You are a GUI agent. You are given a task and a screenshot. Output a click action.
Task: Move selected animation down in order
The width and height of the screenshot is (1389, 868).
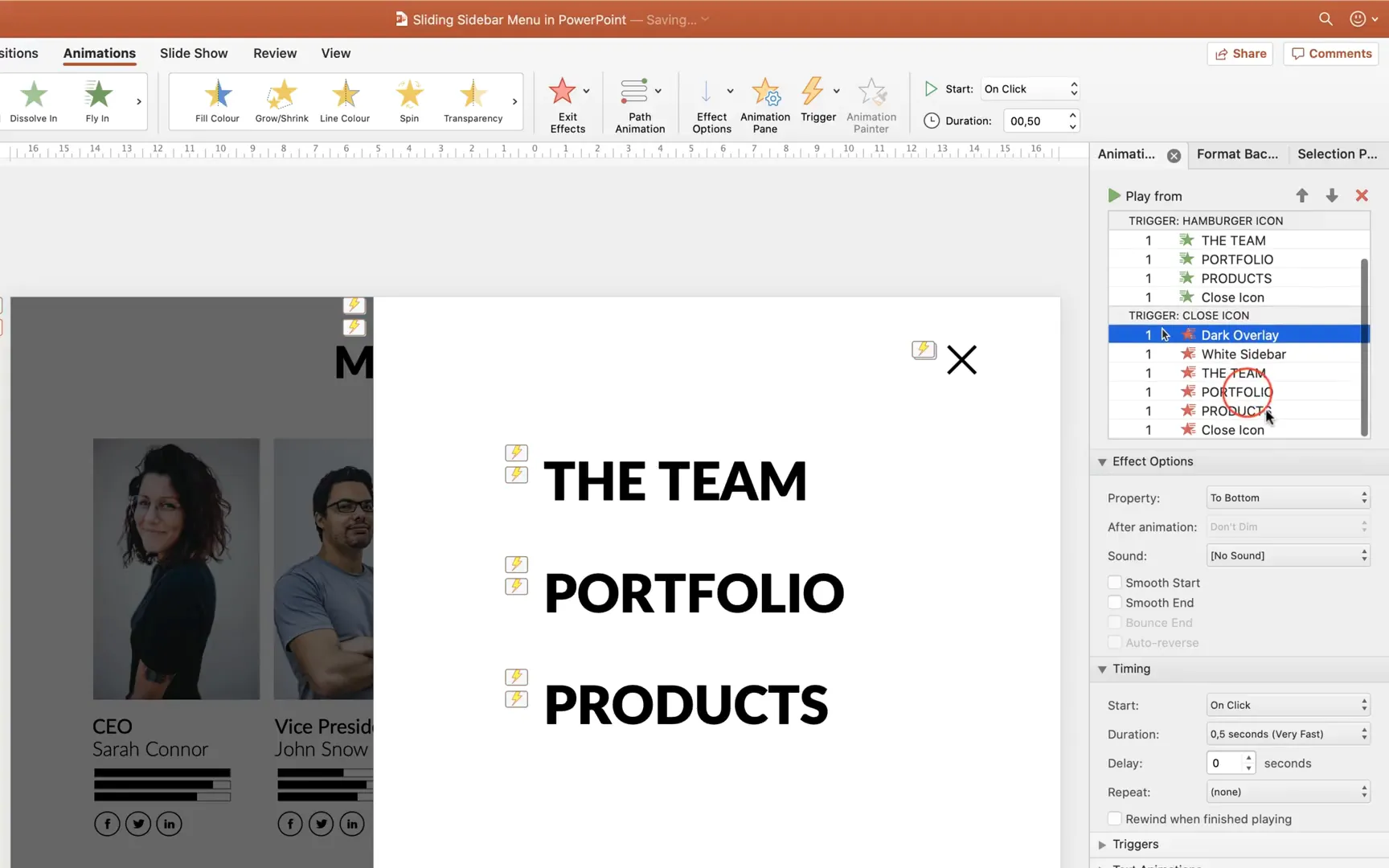(x=1332, y=195)
